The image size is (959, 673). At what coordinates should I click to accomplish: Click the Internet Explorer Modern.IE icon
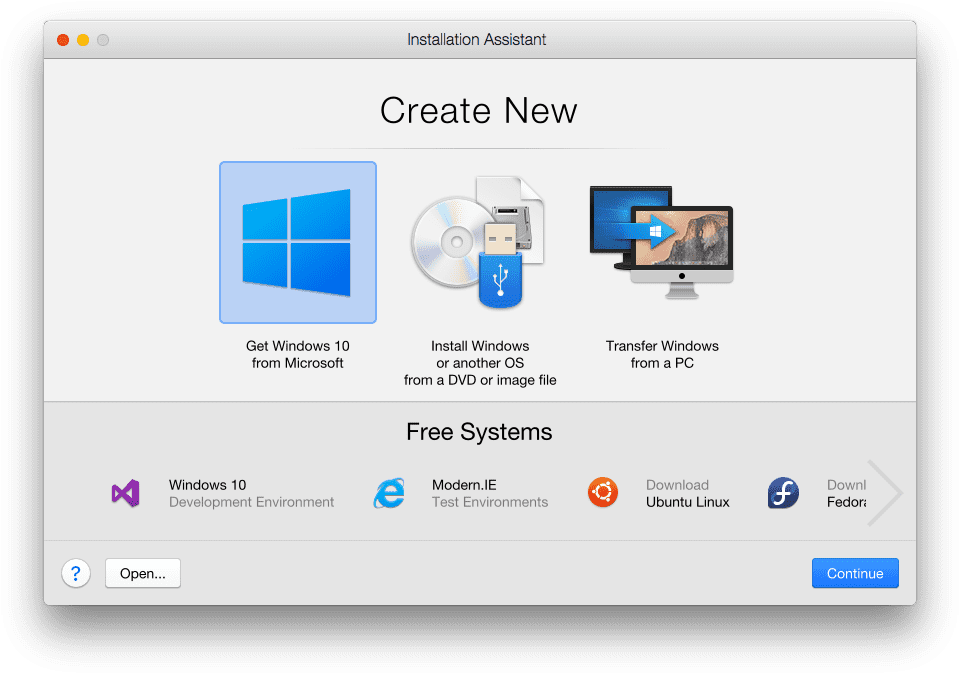390,493
